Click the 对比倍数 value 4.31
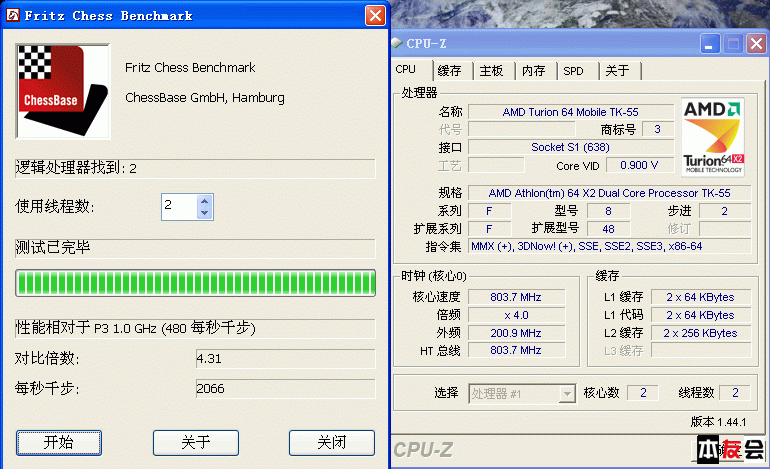Image resolution: width=770 pixels, height=469 pixels. pyautogui.click(x=285, y=359)
